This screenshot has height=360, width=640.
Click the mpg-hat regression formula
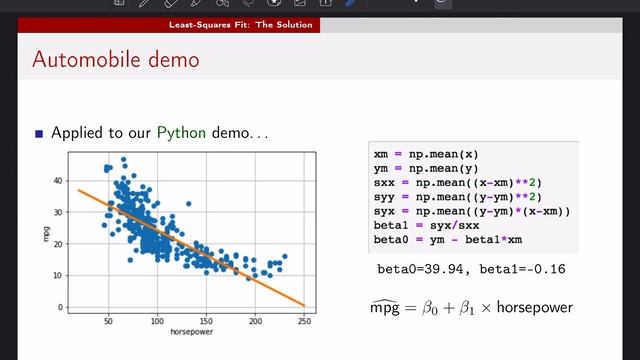[471, 307]
